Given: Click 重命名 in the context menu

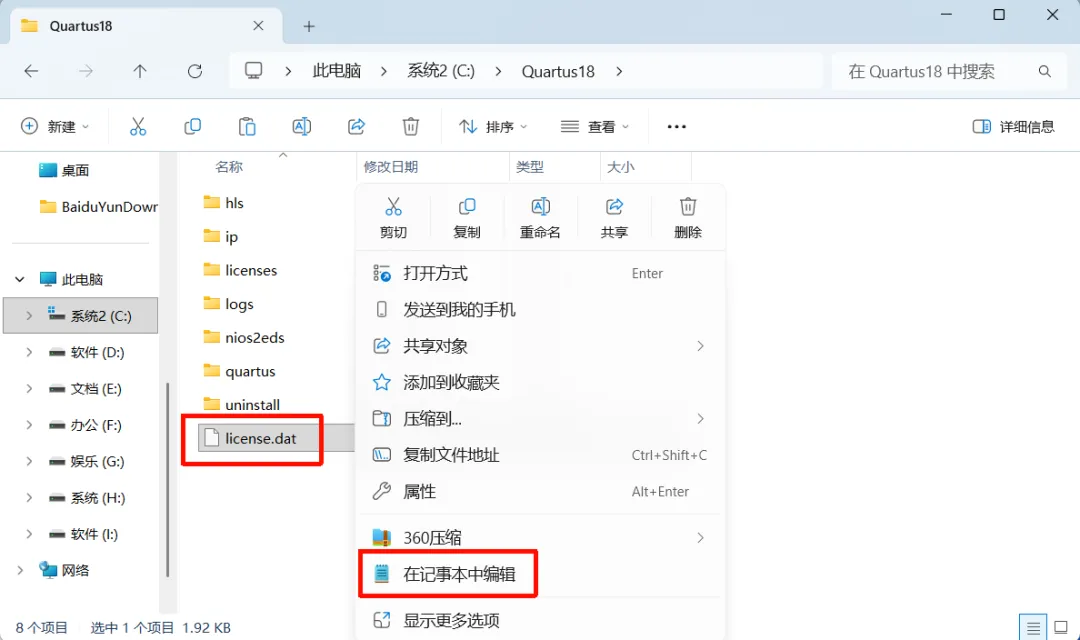Looking at the screenshot, I should [x=540, y=217].
